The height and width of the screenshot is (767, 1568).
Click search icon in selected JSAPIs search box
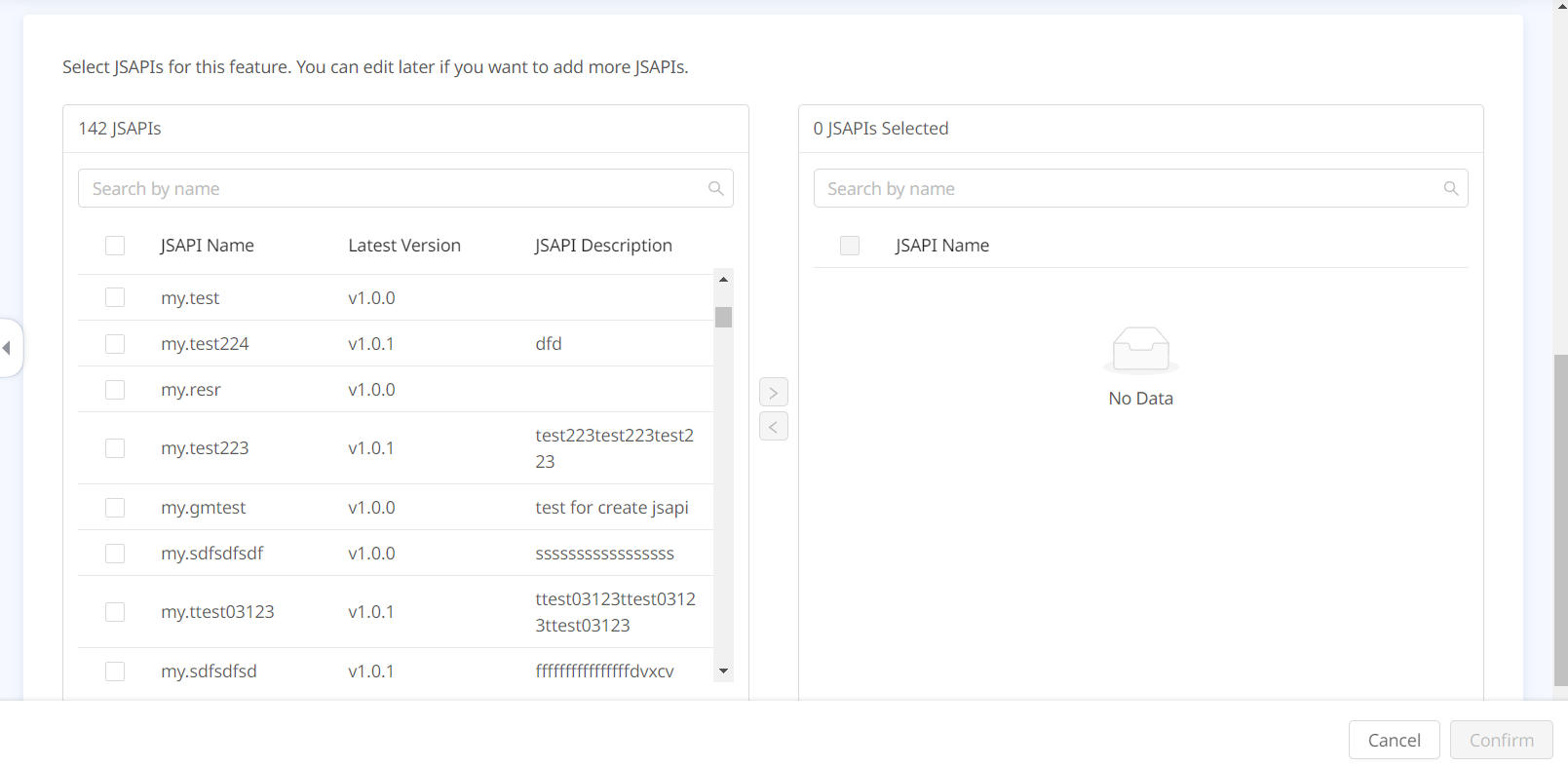click(x=1450, y=188)
